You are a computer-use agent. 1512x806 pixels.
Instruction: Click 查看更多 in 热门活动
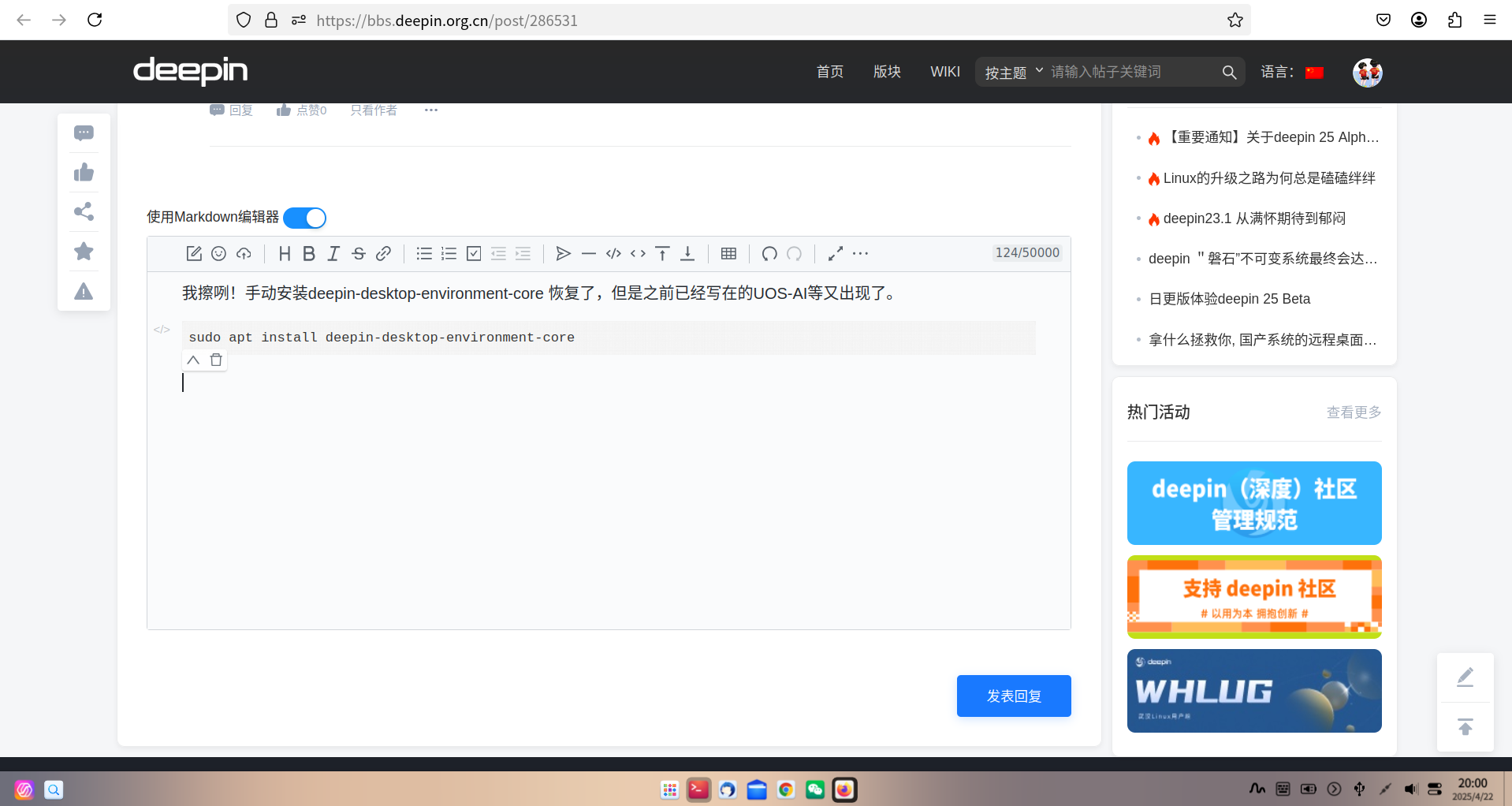pos(1354,412)
